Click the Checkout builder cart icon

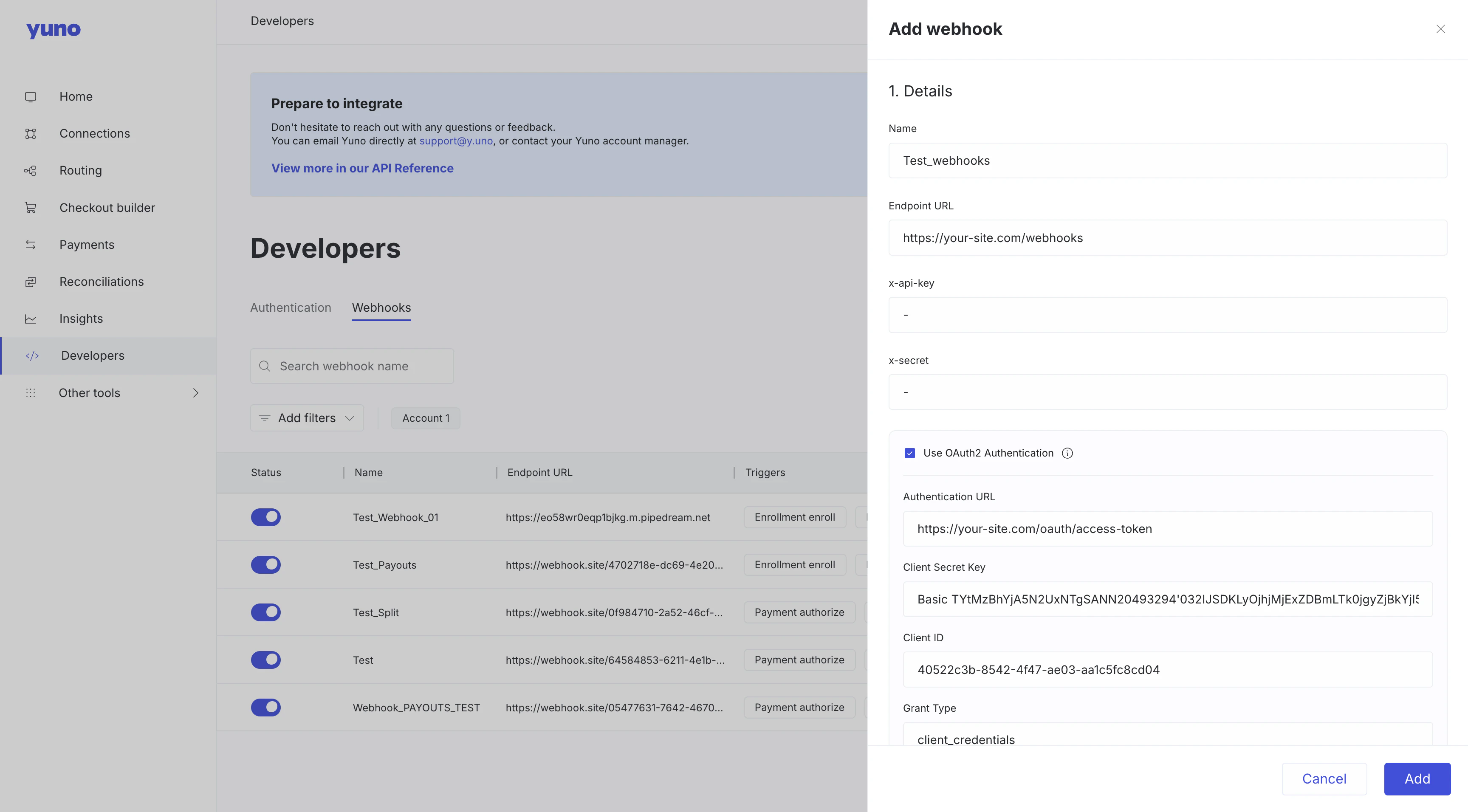click(31, 208)
